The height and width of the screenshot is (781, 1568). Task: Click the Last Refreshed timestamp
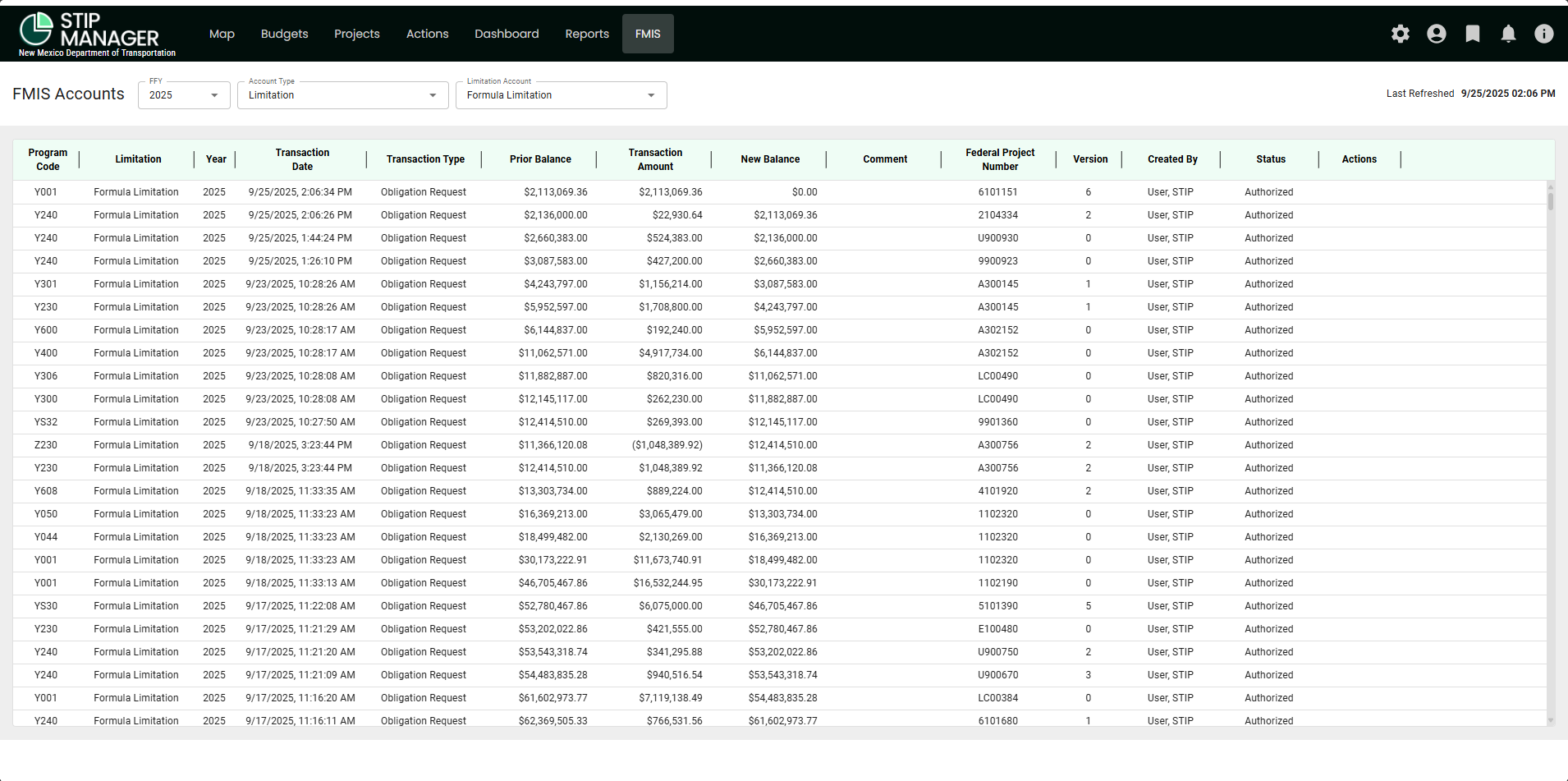(1508, 94)
